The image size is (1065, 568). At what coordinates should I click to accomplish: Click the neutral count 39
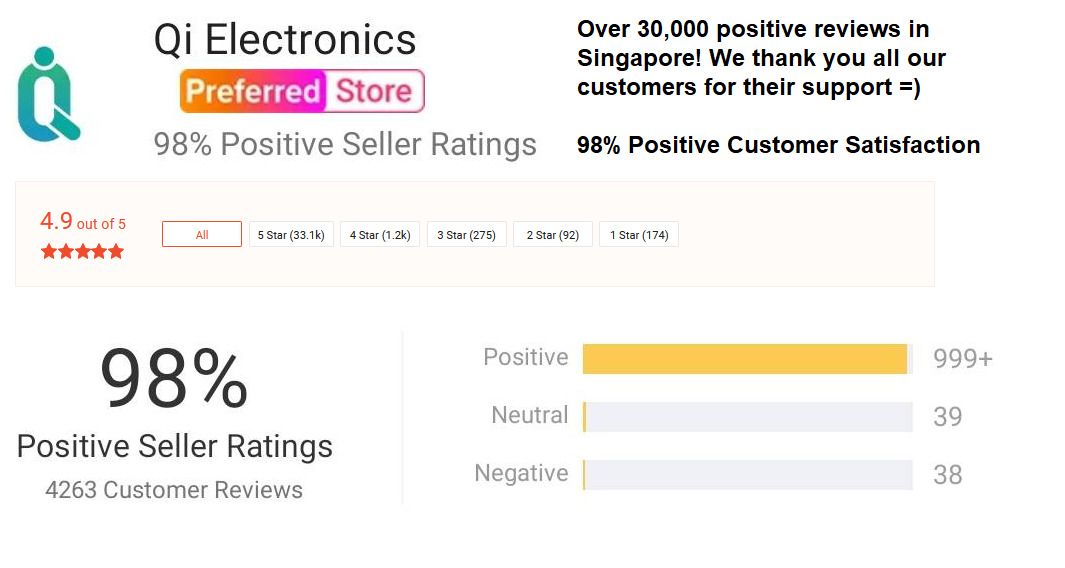pyautogui.click(x=947, y=417)
